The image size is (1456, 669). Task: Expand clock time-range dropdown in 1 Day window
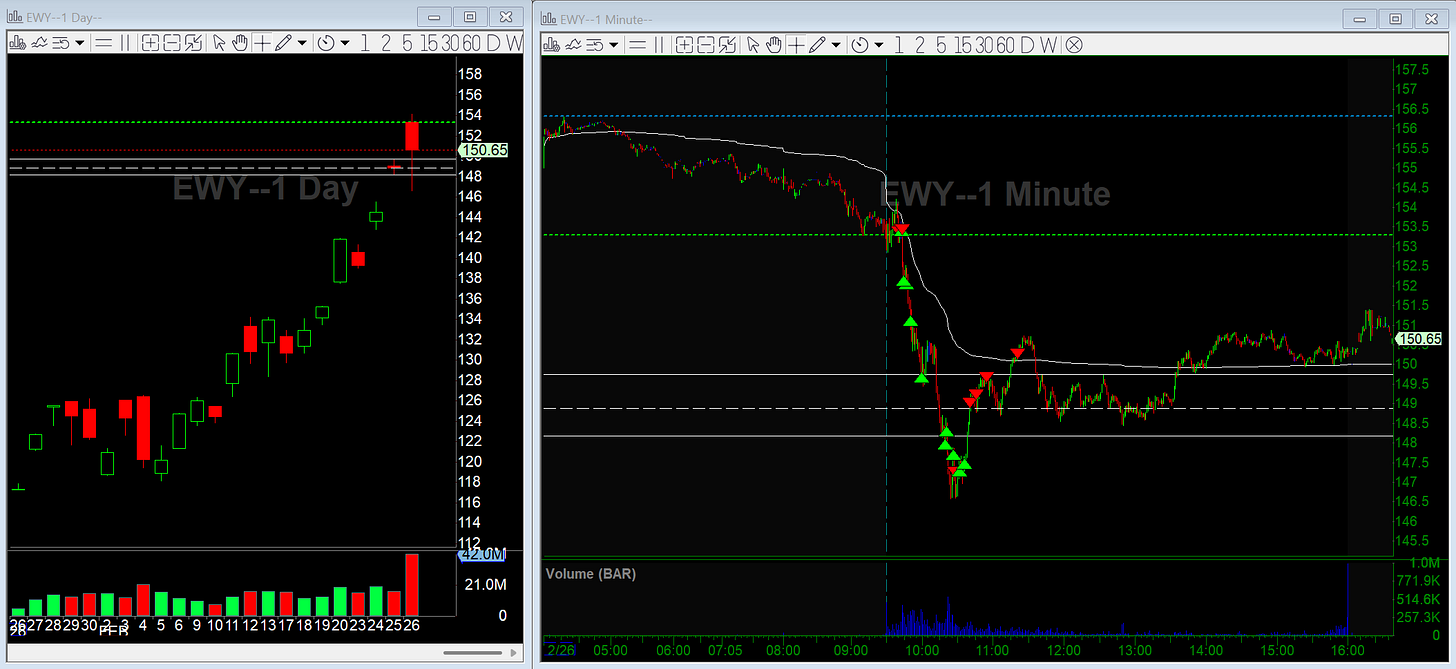[x=345, y=43]
